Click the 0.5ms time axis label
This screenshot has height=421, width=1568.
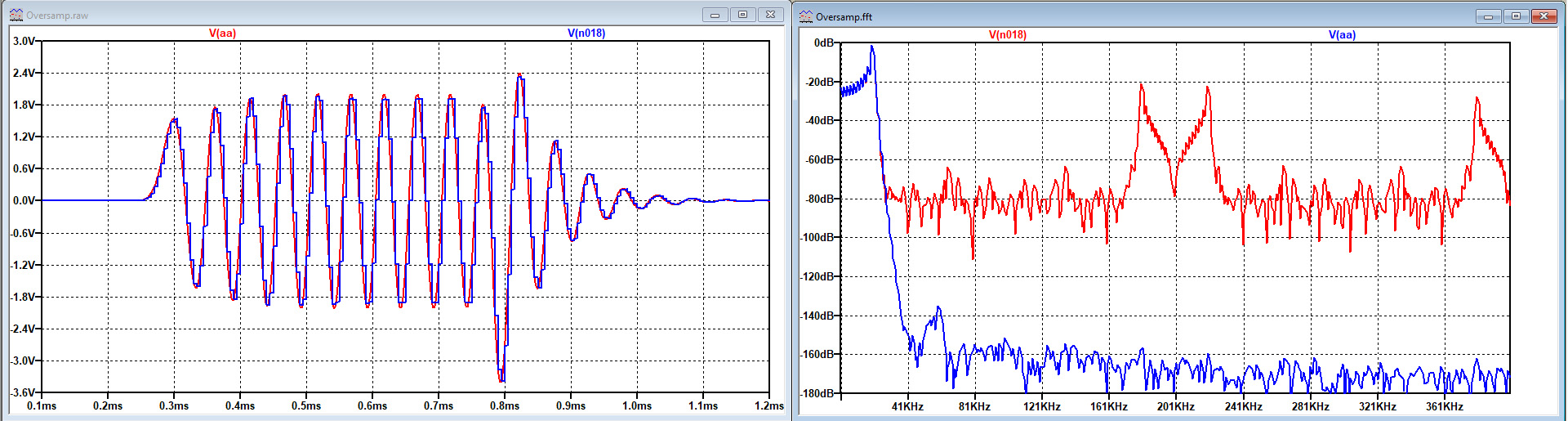coord(306,406)
